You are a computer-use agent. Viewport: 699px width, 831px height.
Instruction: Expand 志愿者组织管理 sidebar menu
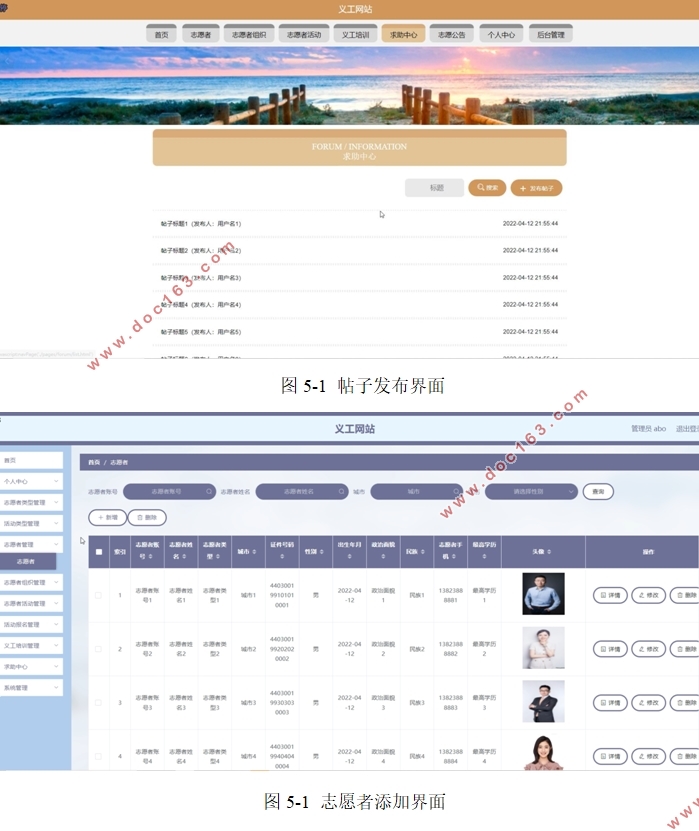(31, 582)
